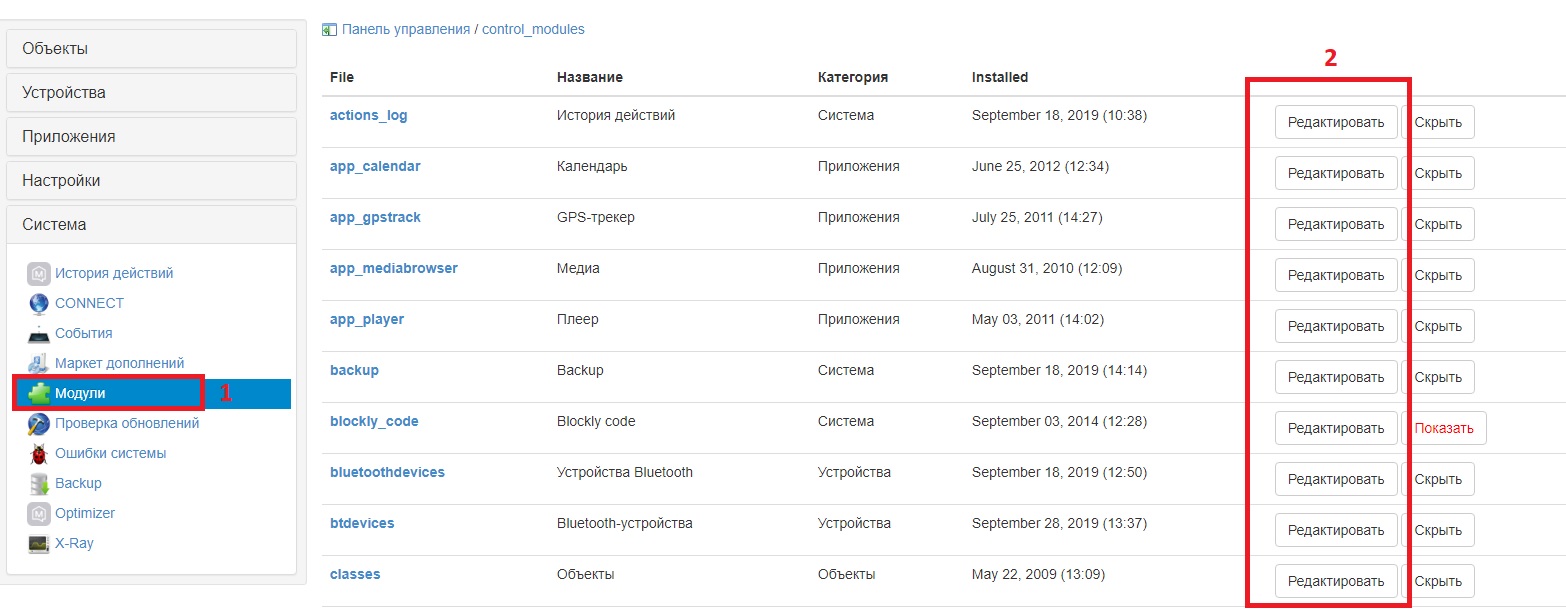Click the Optimizer sidebar icon
Viewport: 1566px width, 611px height.
pyautogui.click(x=39, y=513)
